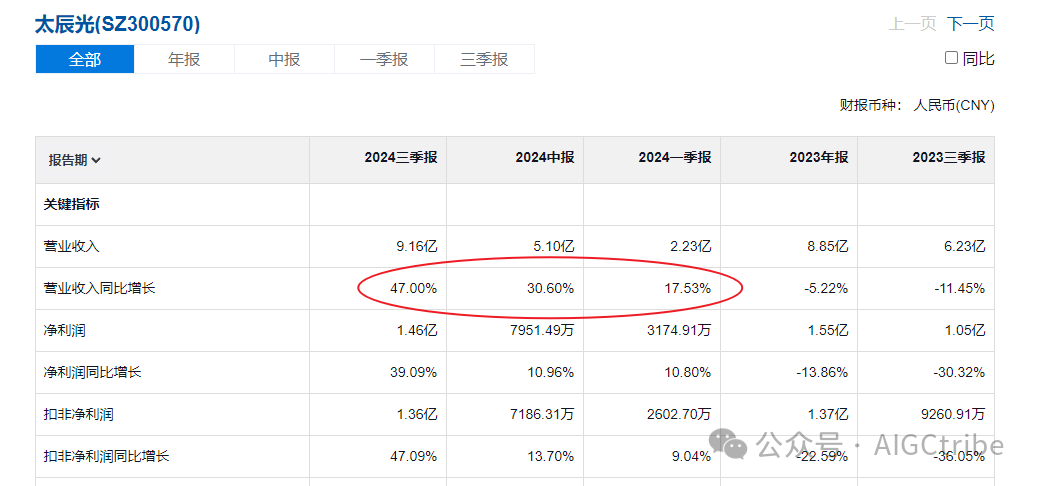The width and height of the screenshot is (1037, 486).
Task: Expand the 报告期 dropdown arrow
Action: click(x=97, y=161)
